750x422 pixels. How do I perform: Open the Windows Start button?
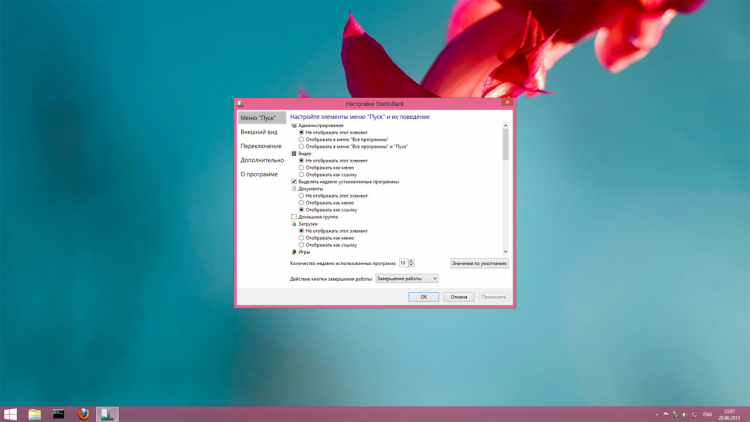tap(10, 414)
